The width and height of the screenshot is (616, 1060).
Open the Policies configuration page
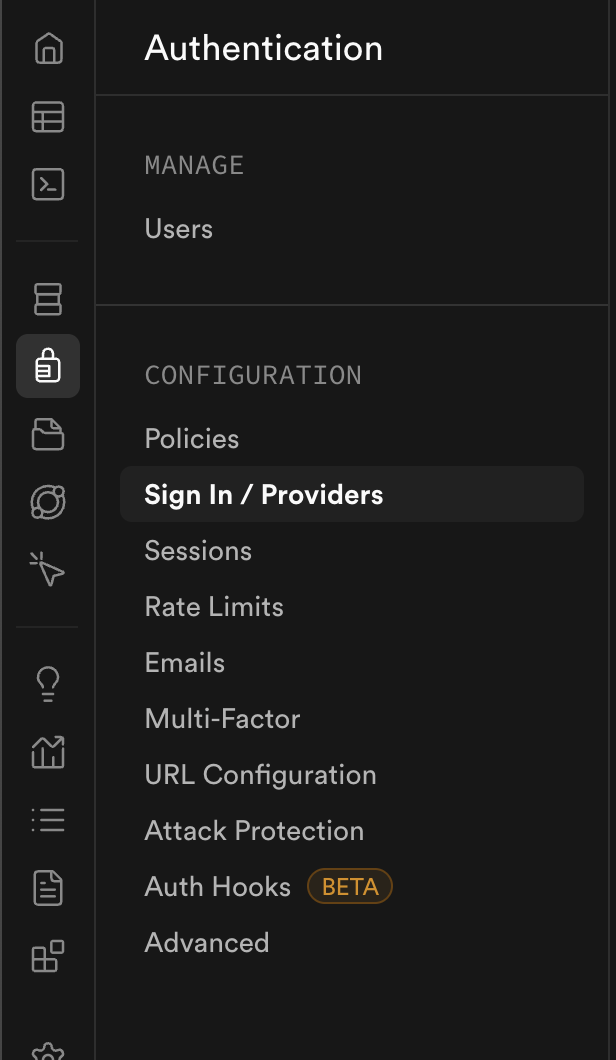(x=192, y=439)
